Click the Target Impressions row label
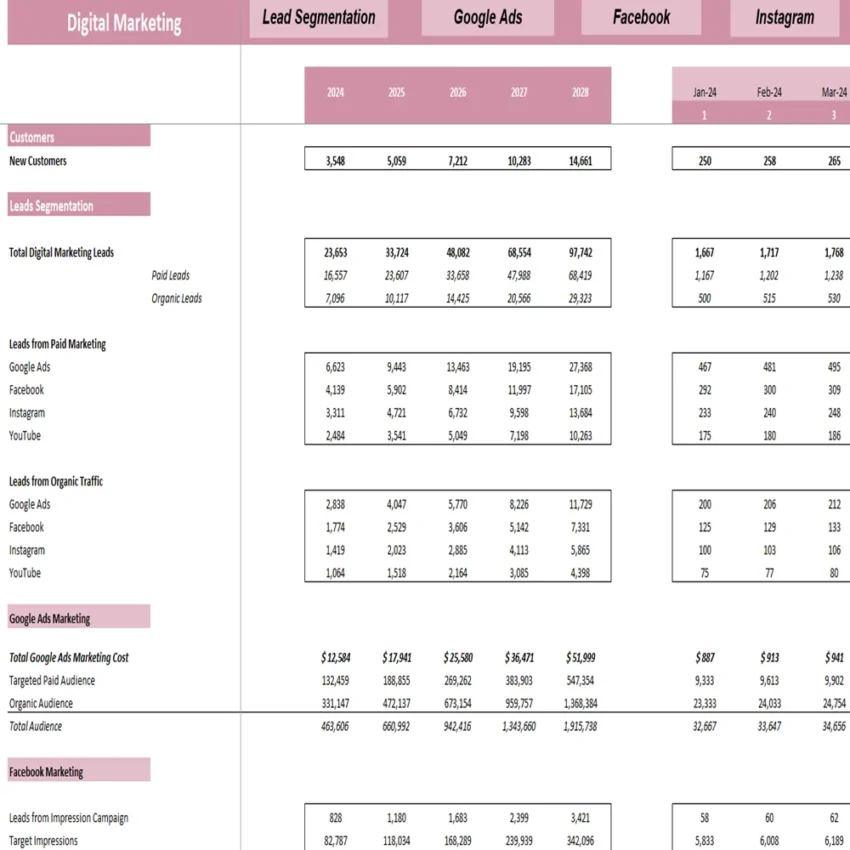850x850 pixels. pyautogui.click(x=41, y=840)
